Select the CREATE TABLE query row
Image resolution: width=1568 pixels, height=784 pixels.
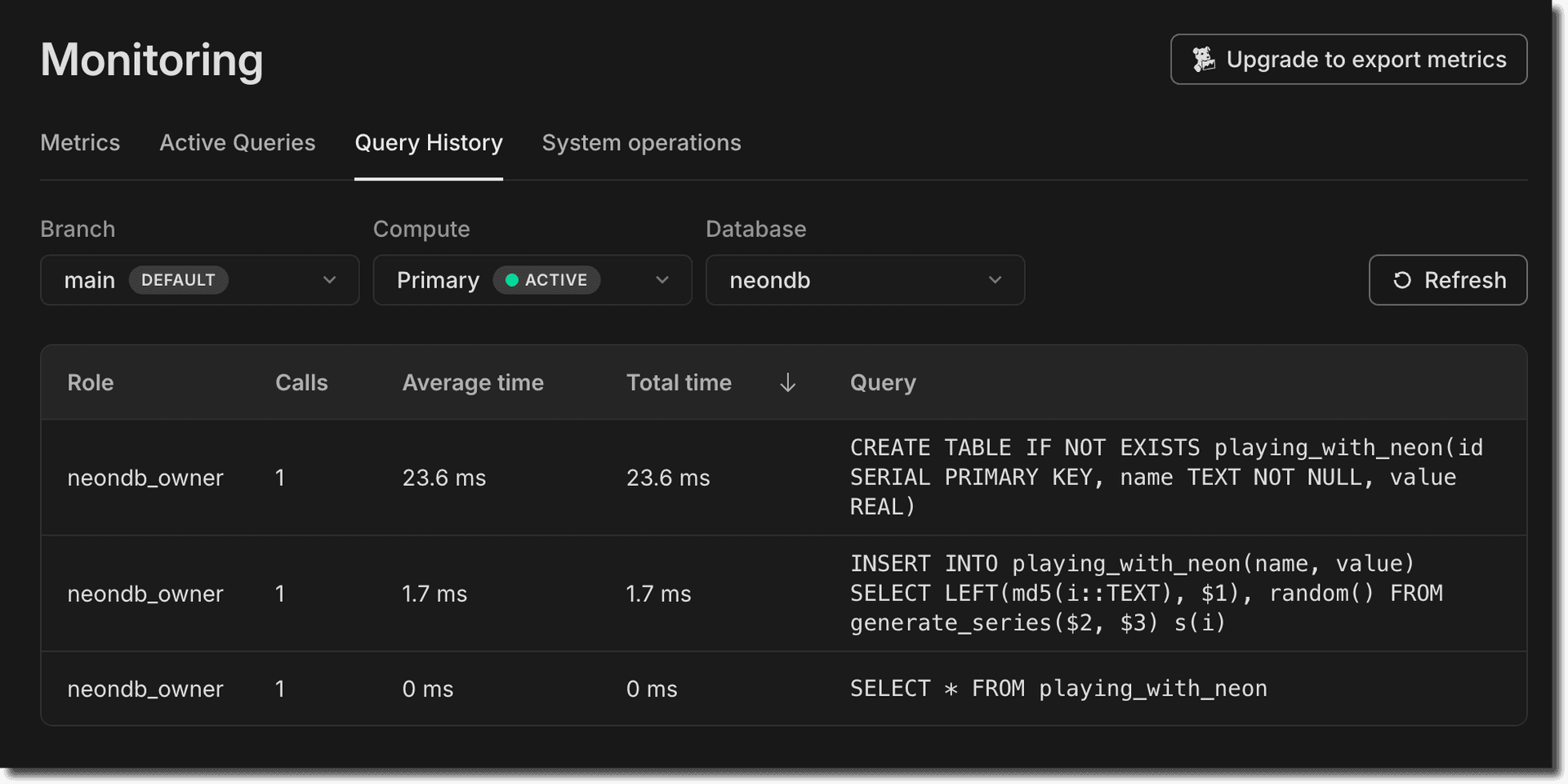pos(784,477)
